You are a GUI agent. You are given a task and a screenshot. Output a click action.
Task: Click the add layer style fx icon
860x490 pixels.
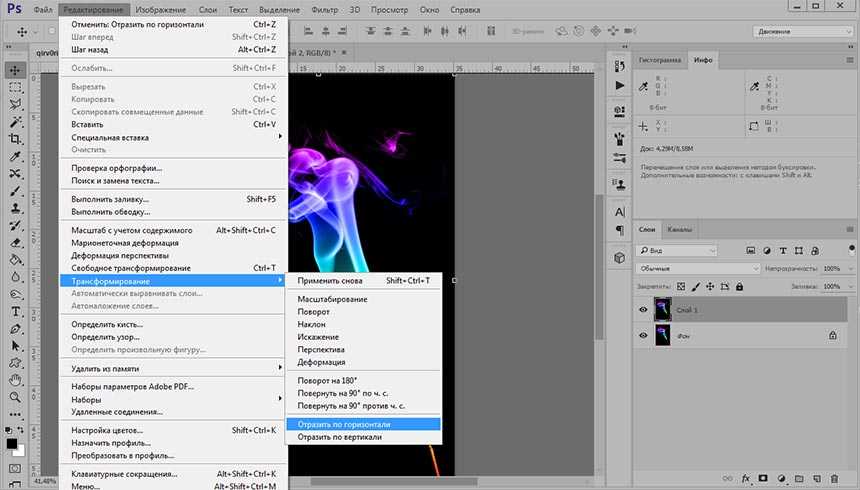[745, 478]
